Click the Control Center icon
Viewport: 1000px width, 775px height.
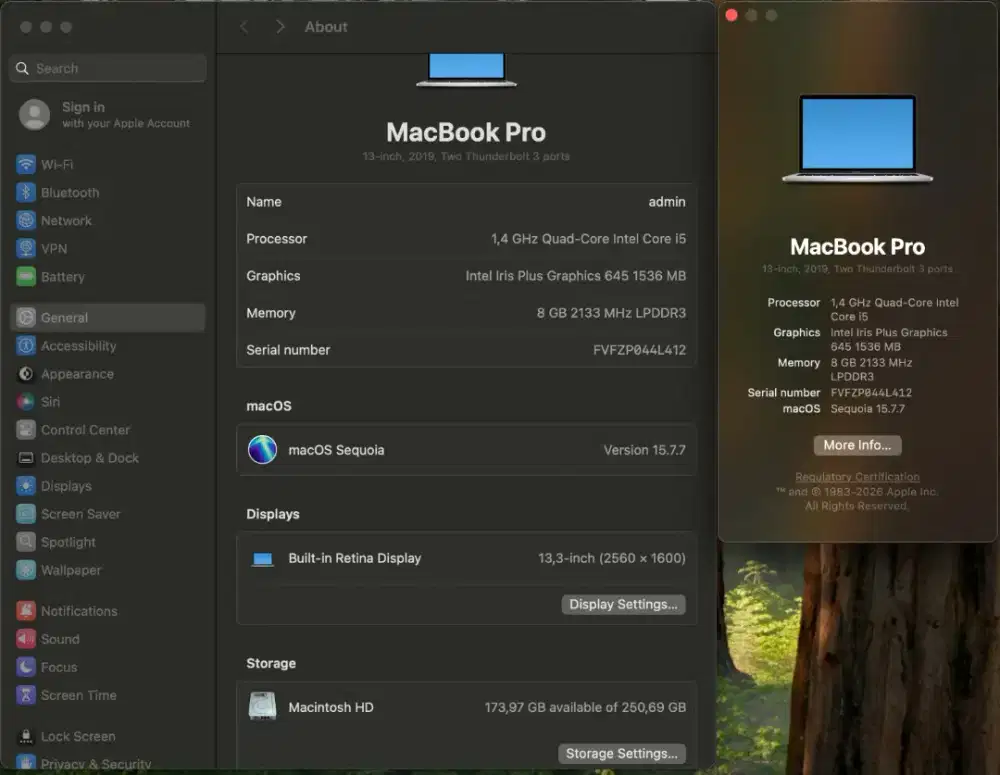click(x=26, y=429)
